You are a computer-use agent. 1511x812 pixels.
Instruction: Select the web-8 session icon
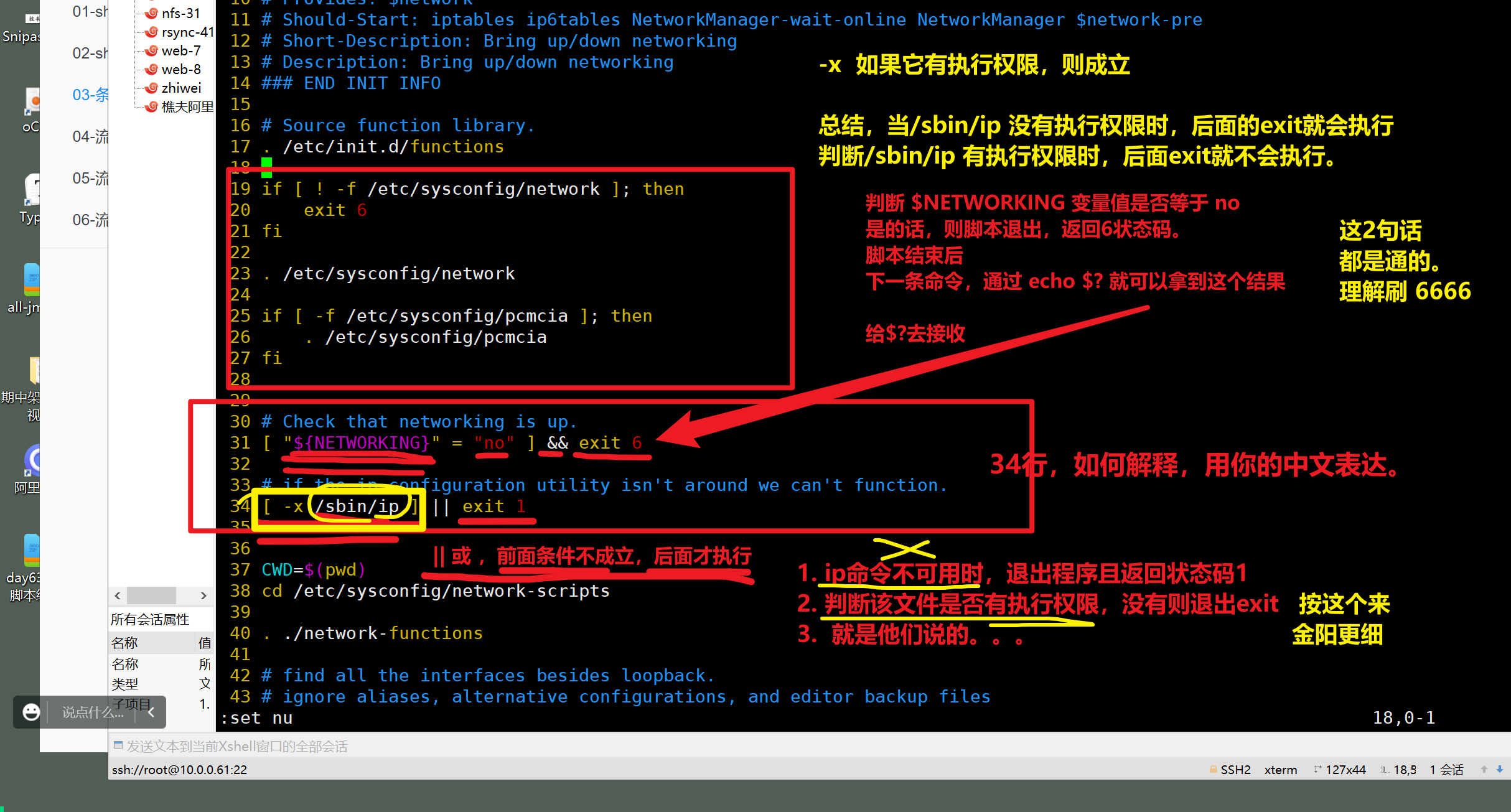tap(151, 69)
